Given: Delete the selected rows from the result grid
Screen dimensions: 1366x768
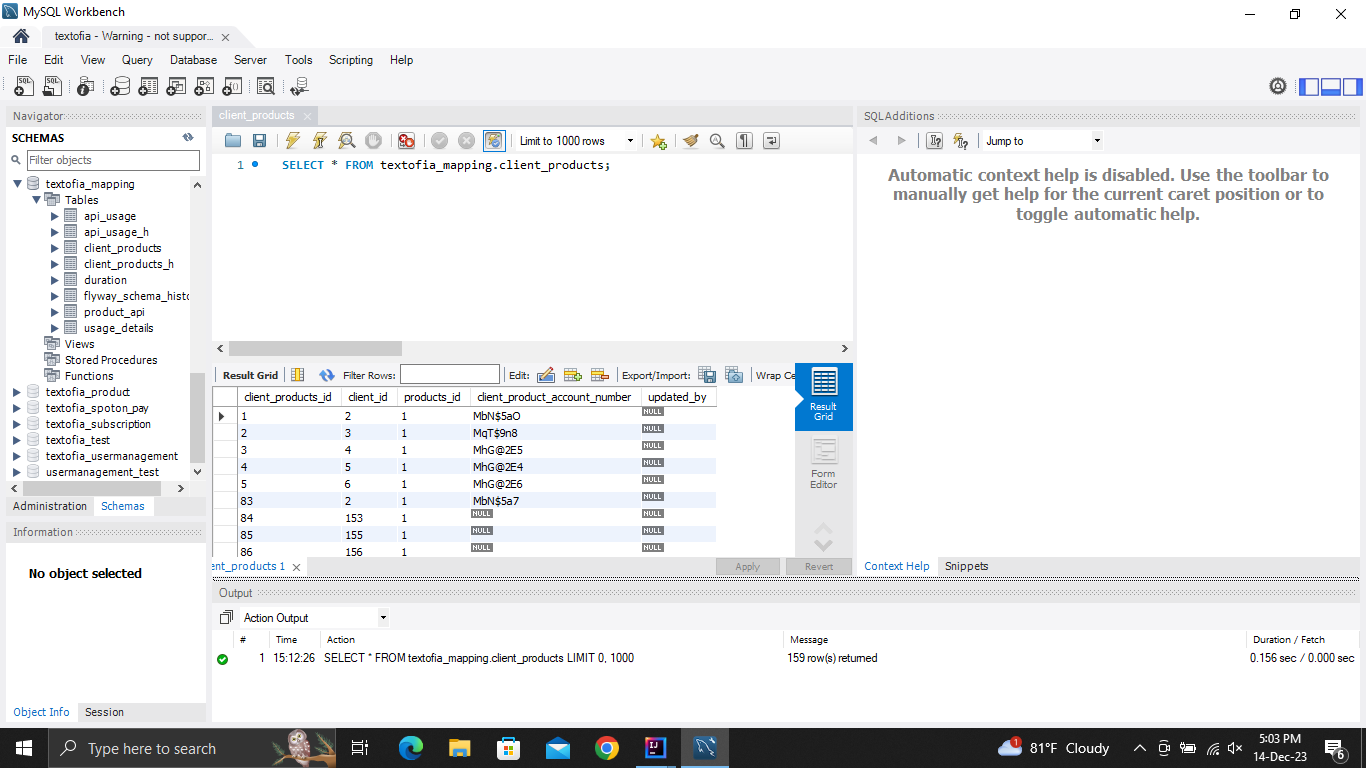Looking at the screenshot, I should point(600,375).
